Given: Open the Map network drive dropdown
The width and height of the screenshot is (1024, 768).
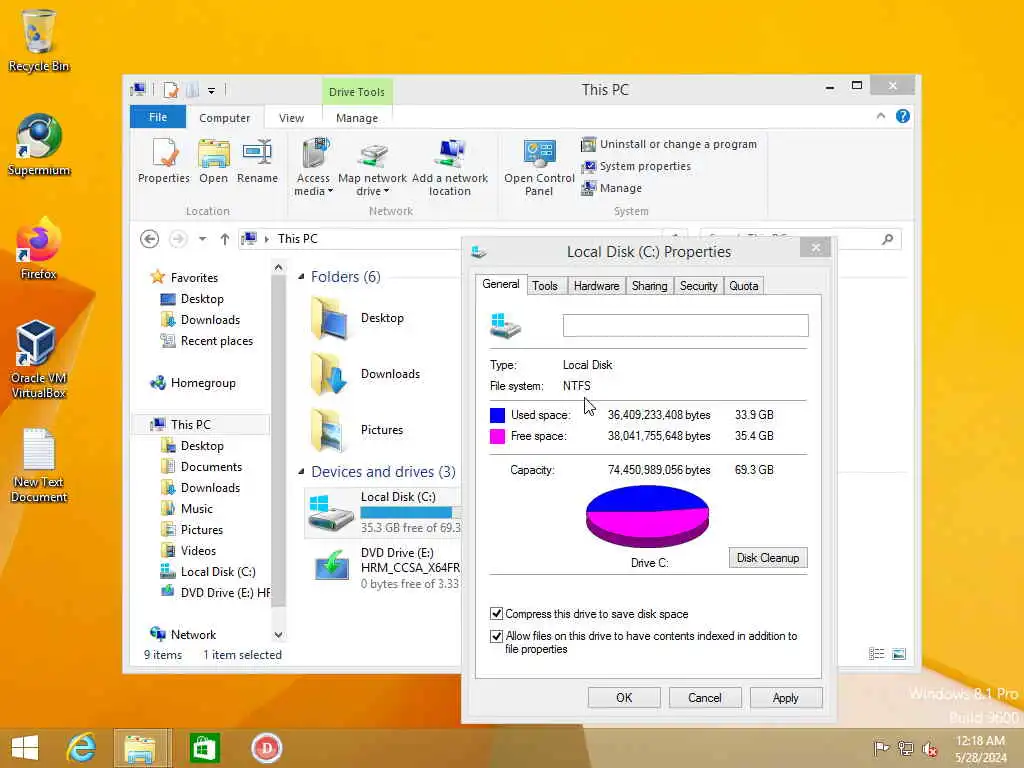Looking at the screenshot, I should pyautogui.click(x=372, y=167).
